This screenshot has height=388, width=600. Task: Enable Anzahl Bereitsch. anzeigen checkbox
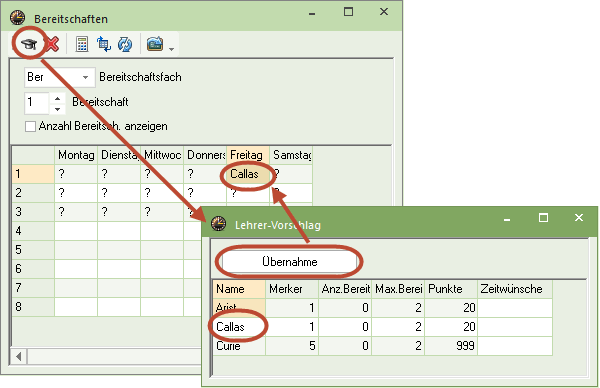tap(30, 126)
